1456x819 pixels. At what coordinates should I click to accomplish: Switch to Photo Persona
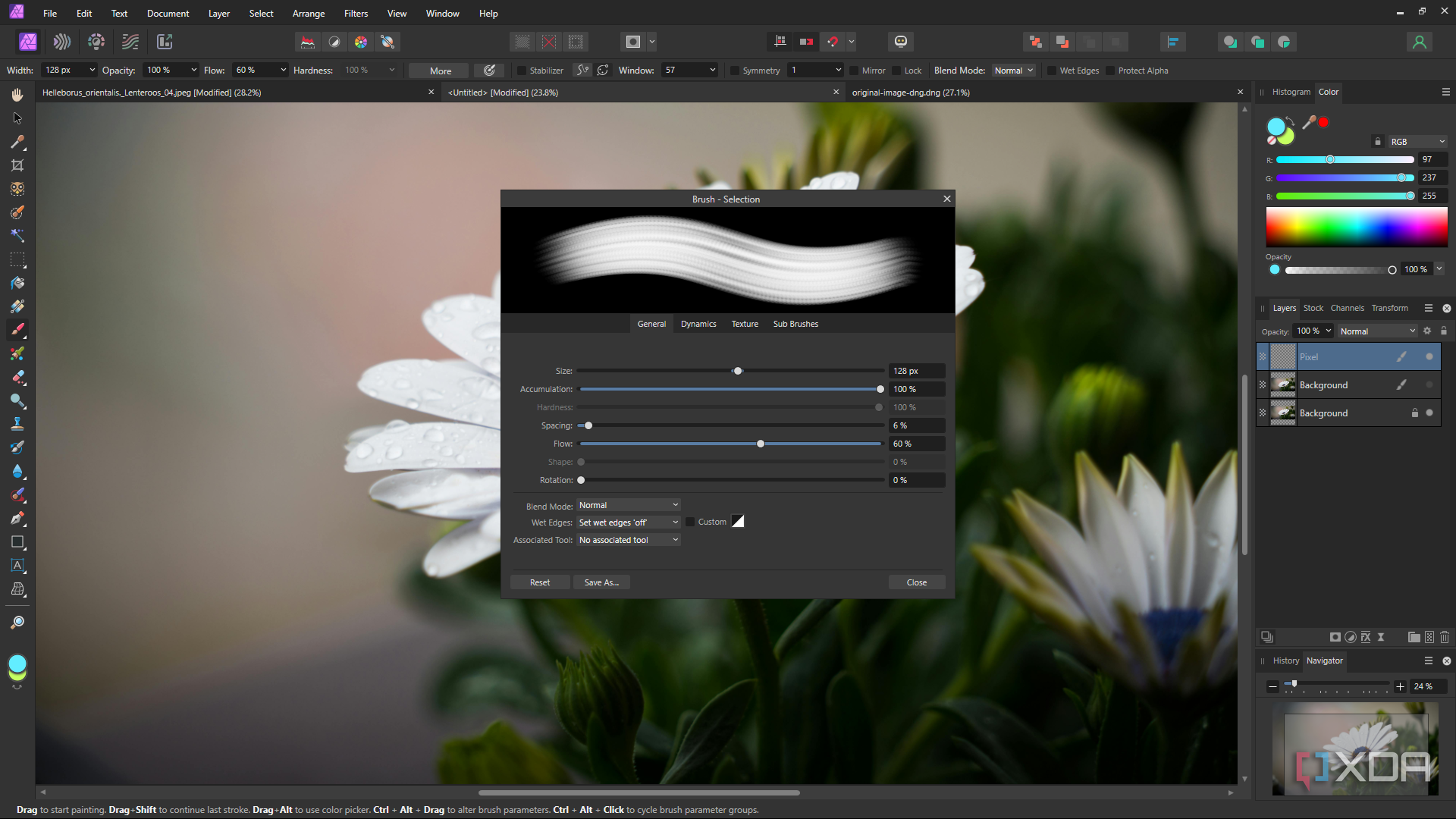(x=28, y=42)
